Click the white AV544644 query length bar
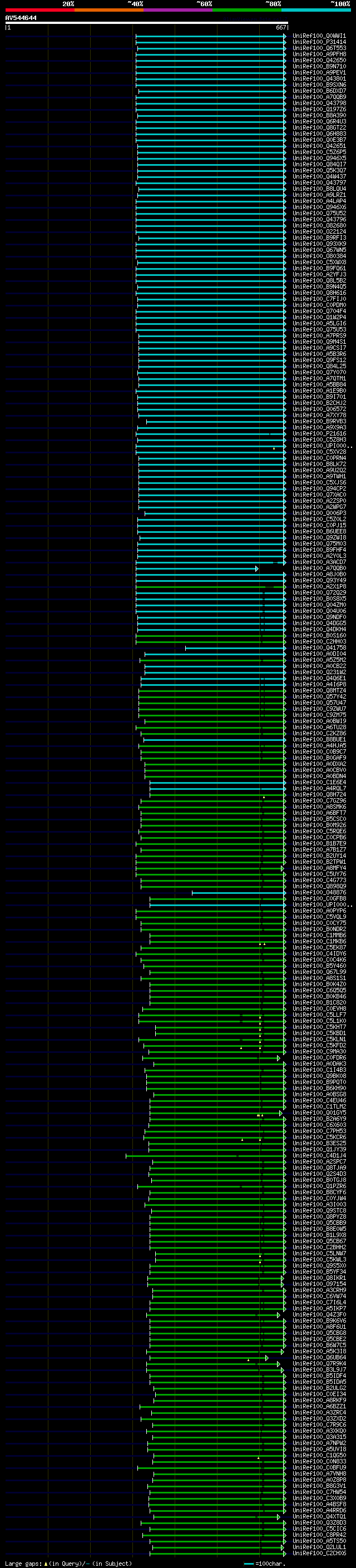356x1568 pixels. [147, 22]
